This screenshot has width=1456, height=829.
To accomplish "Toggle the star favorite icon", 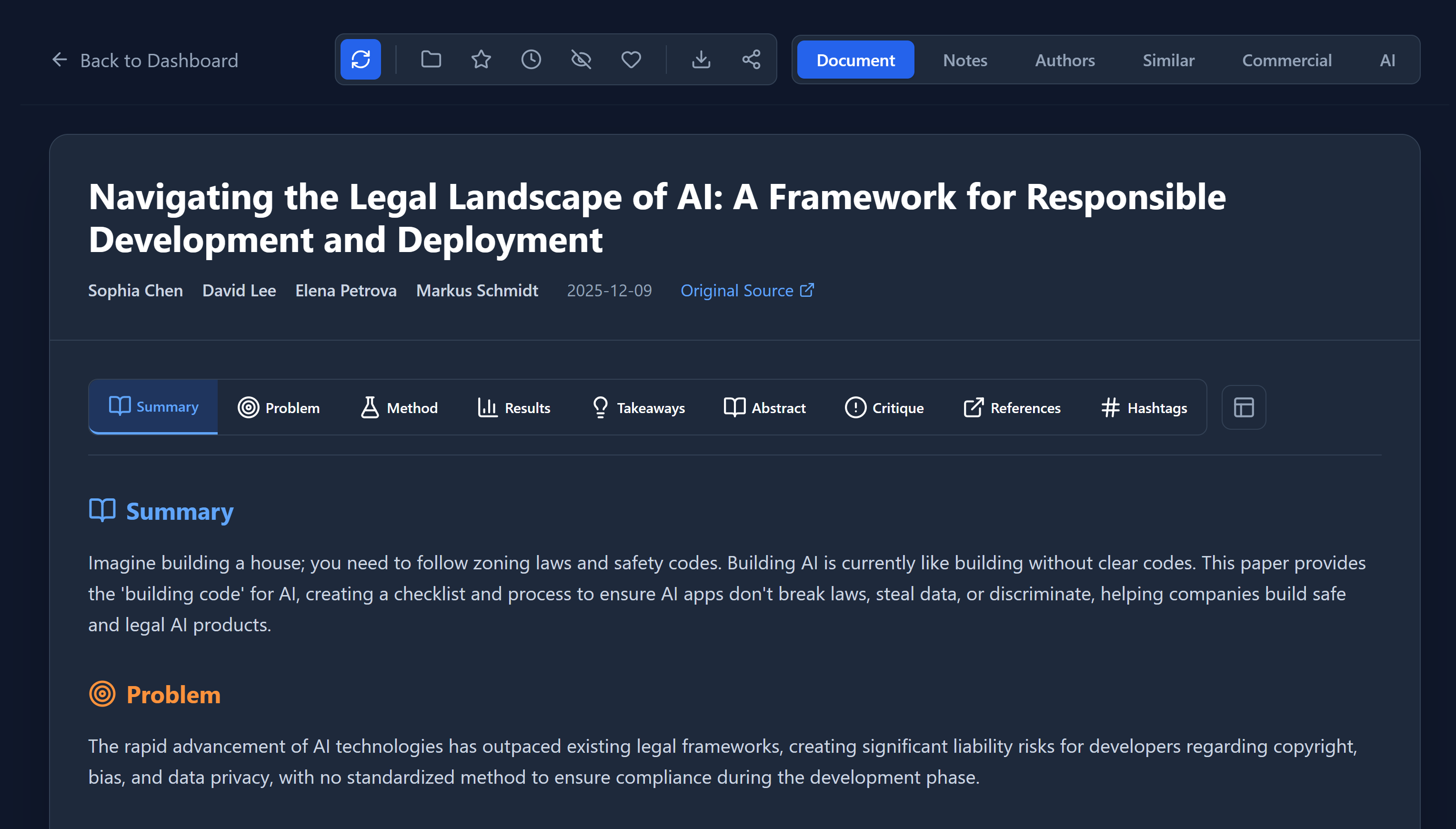I will pos(481,59).
